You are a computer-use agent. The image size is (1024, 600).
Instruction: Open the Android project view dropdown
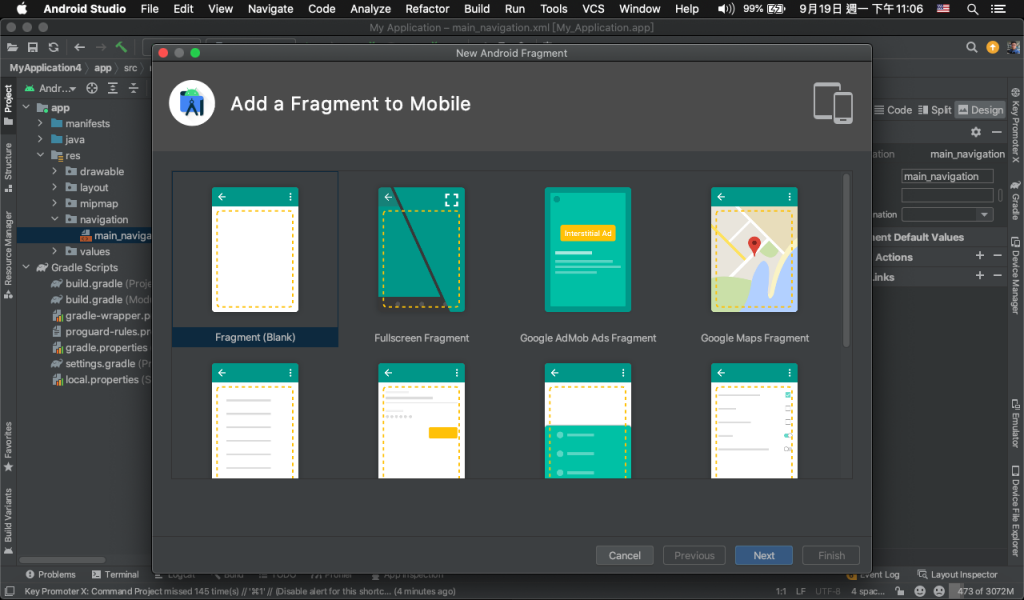(51, 88)
